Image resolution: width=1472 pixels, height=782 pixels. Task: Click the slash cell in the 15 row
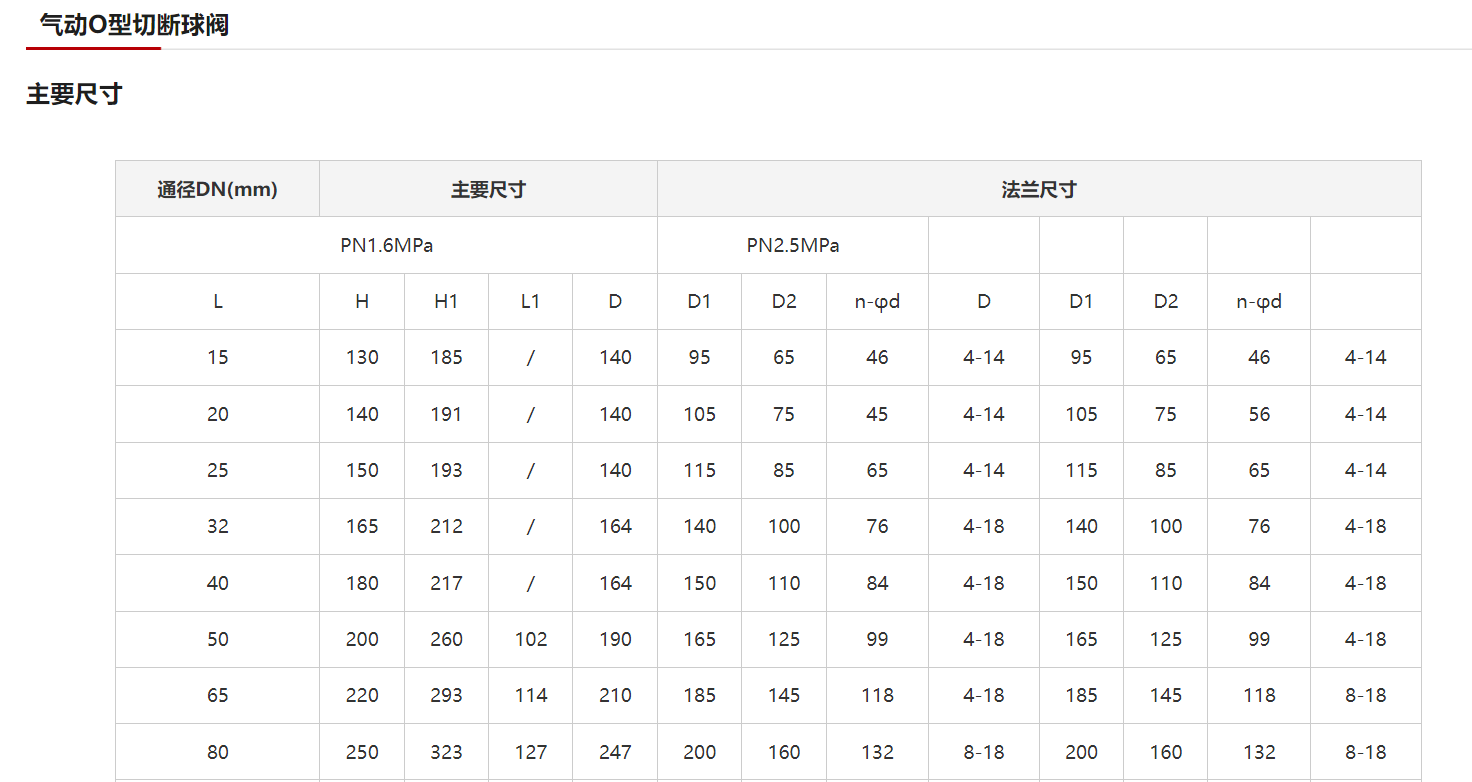coord(530,357)
